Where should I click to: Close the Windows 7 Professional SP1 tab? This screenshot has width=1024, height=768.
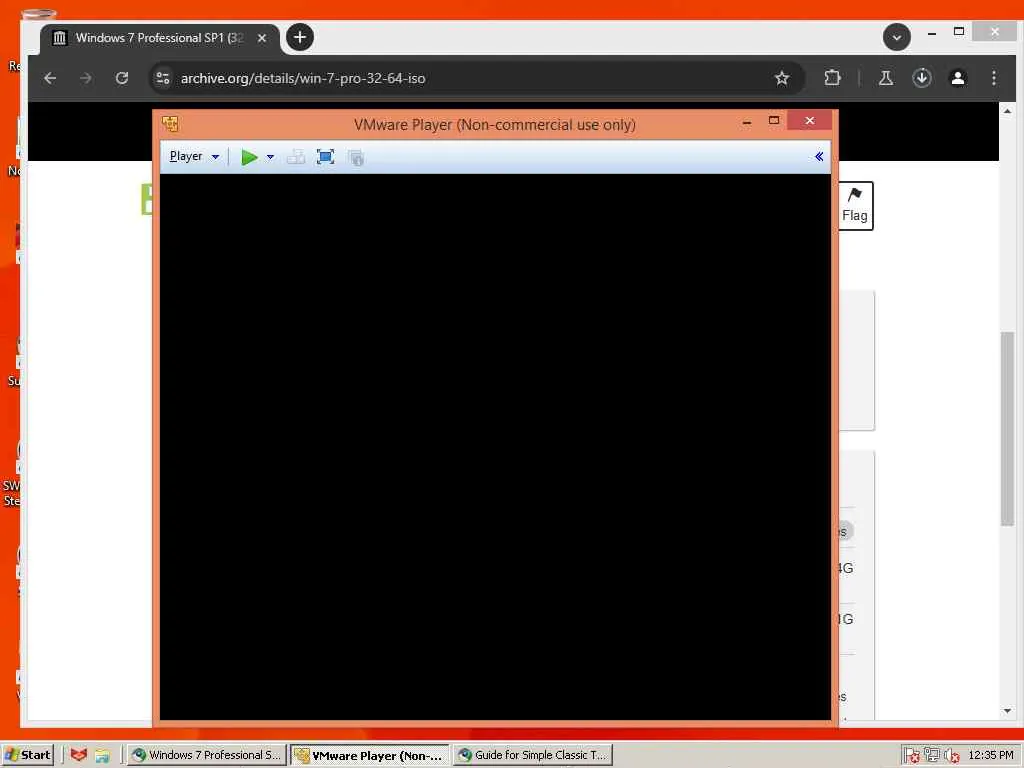pyautogui.click(x=262, y=38)
